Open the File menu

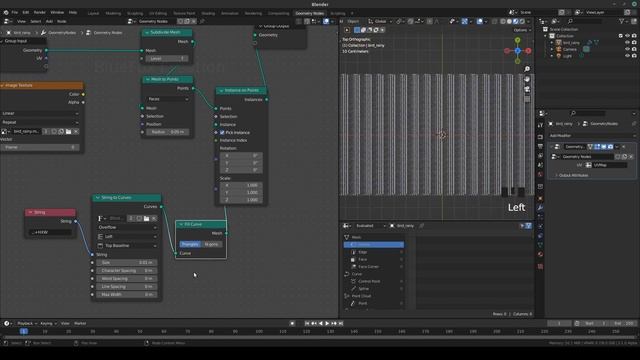pos(15,12)
